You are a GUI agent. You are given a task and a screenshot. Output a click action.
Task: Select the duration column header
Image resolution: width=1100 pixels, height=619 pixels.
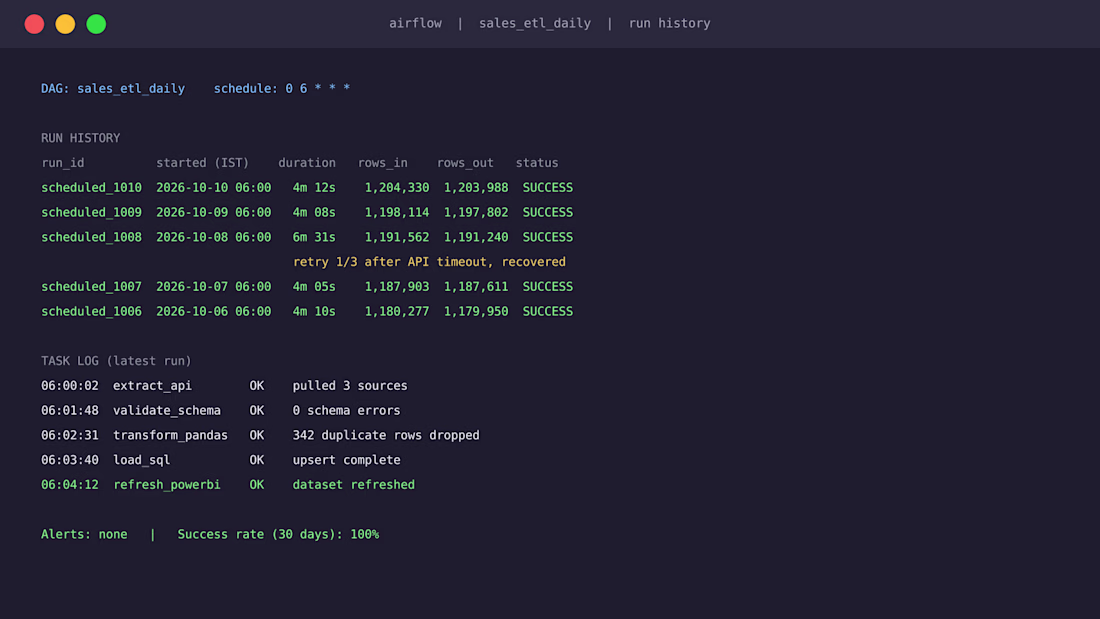307,163
